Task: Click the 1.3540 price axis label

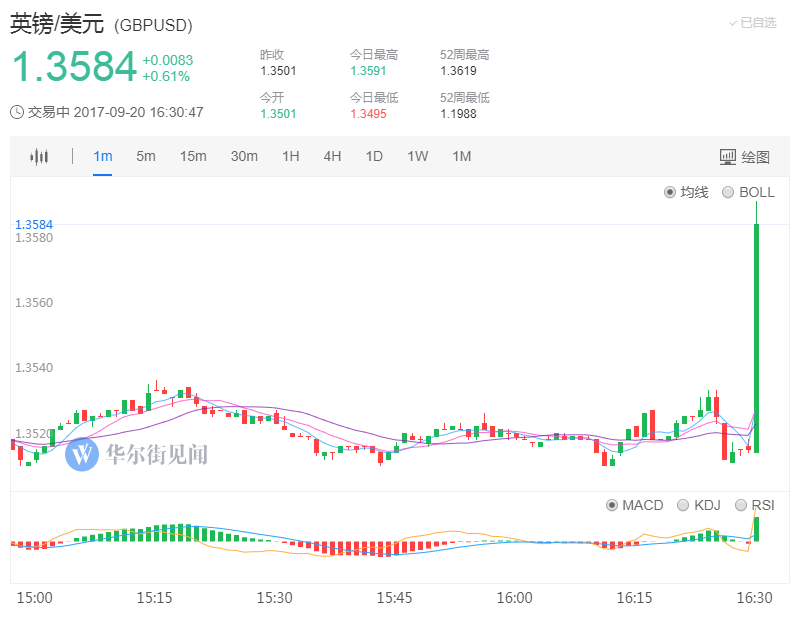Action: (x=34, y=368)
